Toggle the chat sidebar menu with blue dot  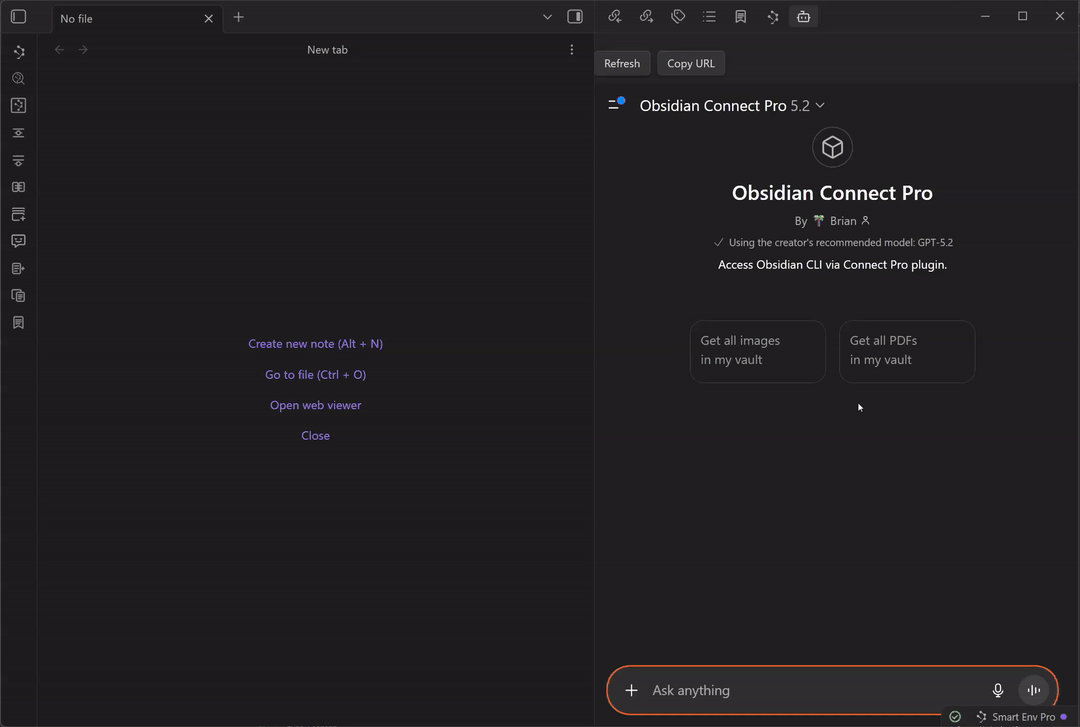(x=616, y=105)
